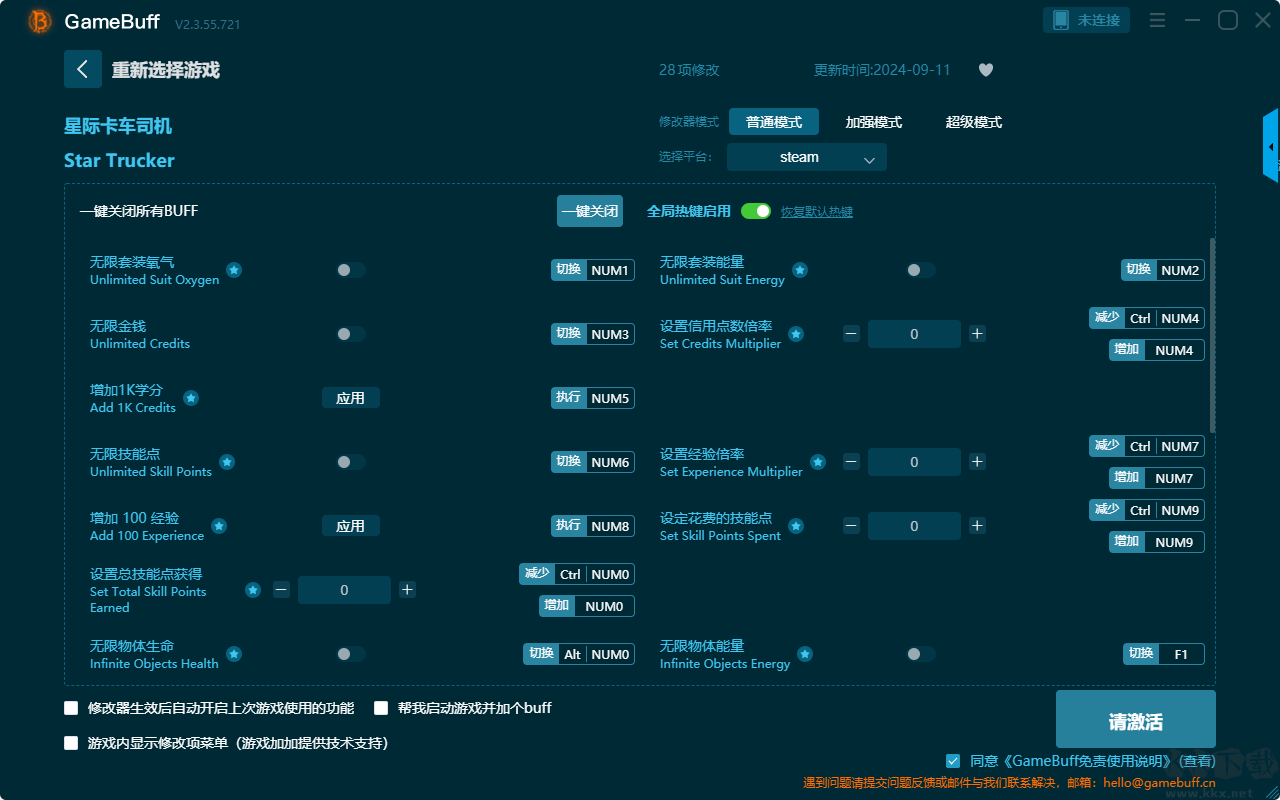This screenshot has height=800, width=1280.
Task: Increase Set Skill Points Spent value
Action: pyautogui.click(x=977, y=526)
